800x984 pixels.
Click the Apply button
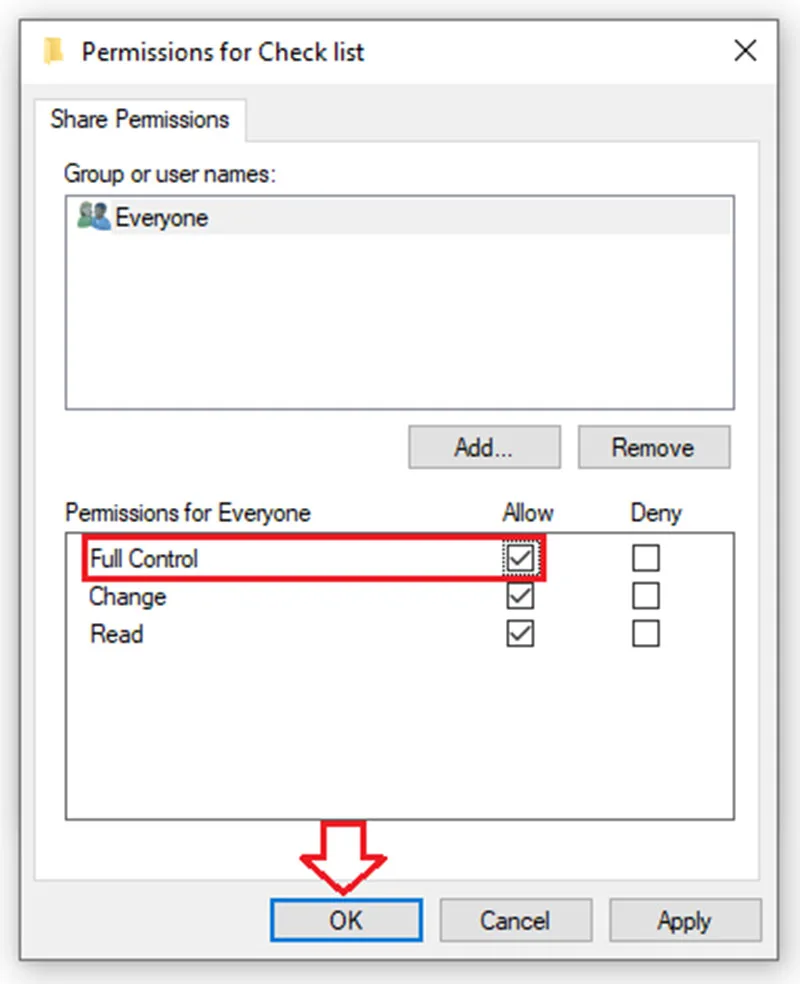[685, 921]
